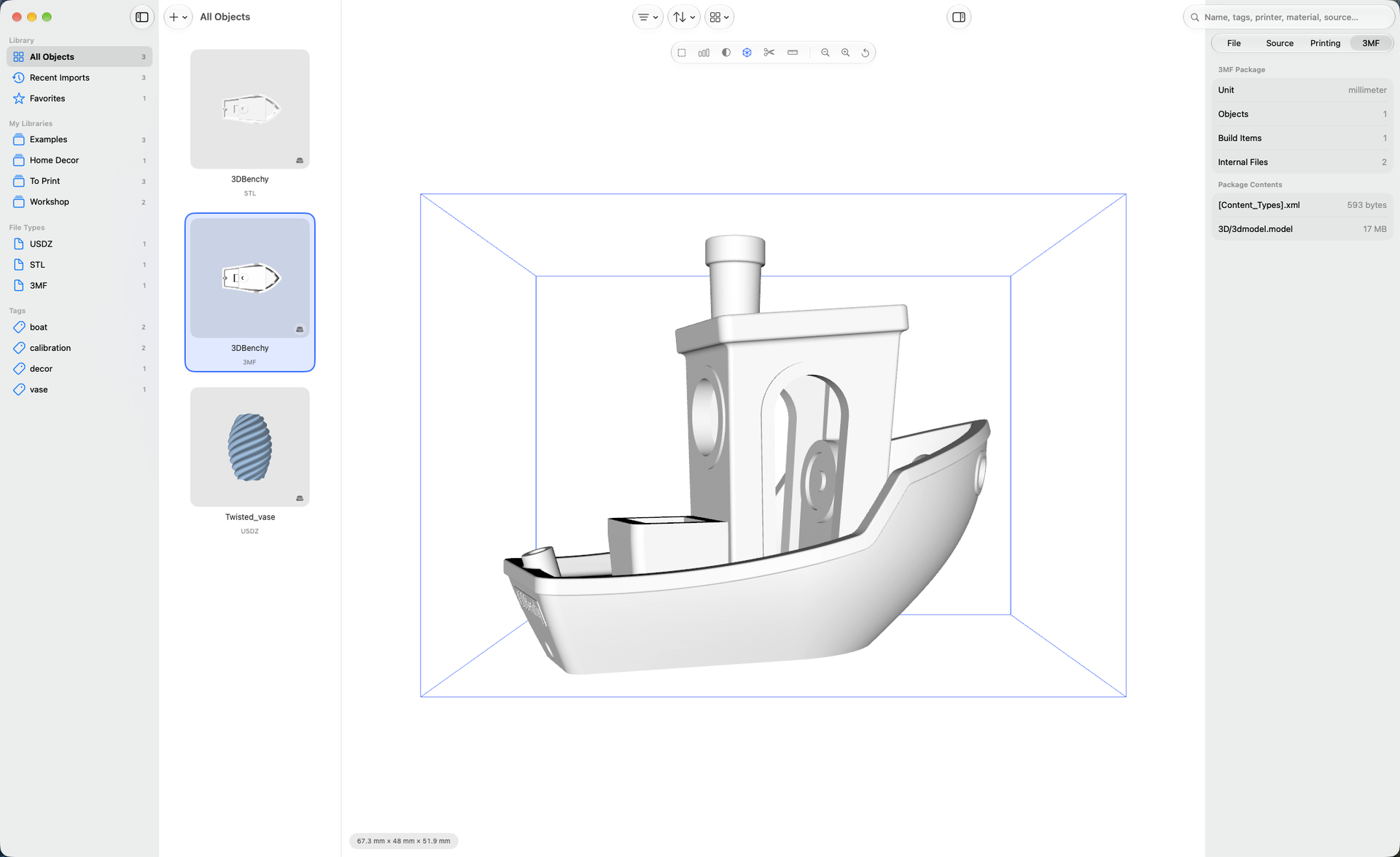Open the Workshop library

[x=79, y=202]
